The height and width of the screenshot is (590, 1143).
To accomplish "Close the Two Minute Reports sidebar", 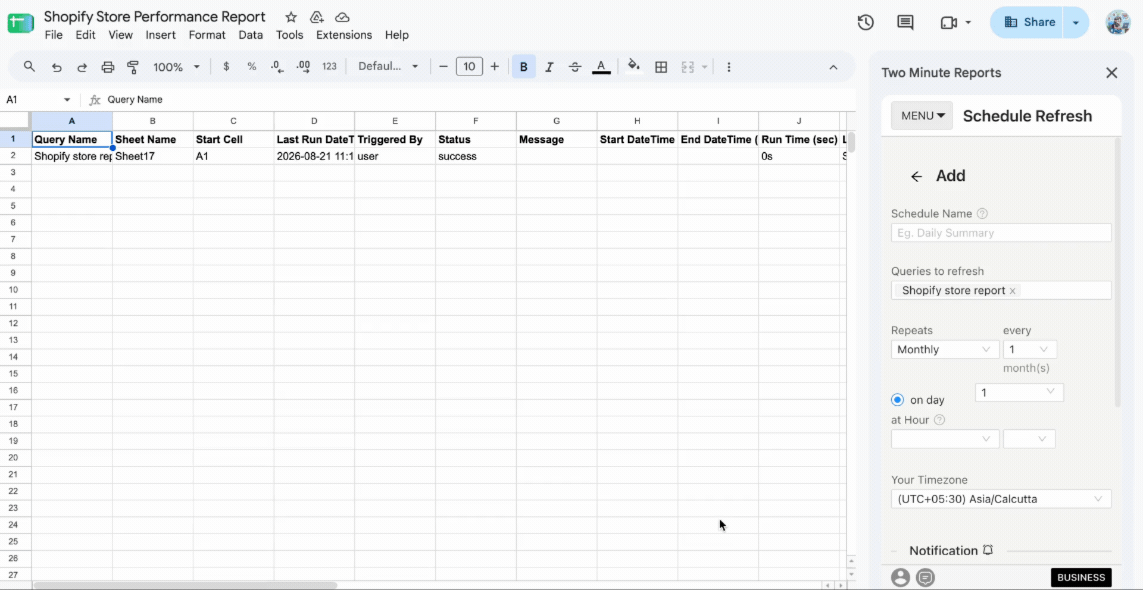I will [1112, 73].
